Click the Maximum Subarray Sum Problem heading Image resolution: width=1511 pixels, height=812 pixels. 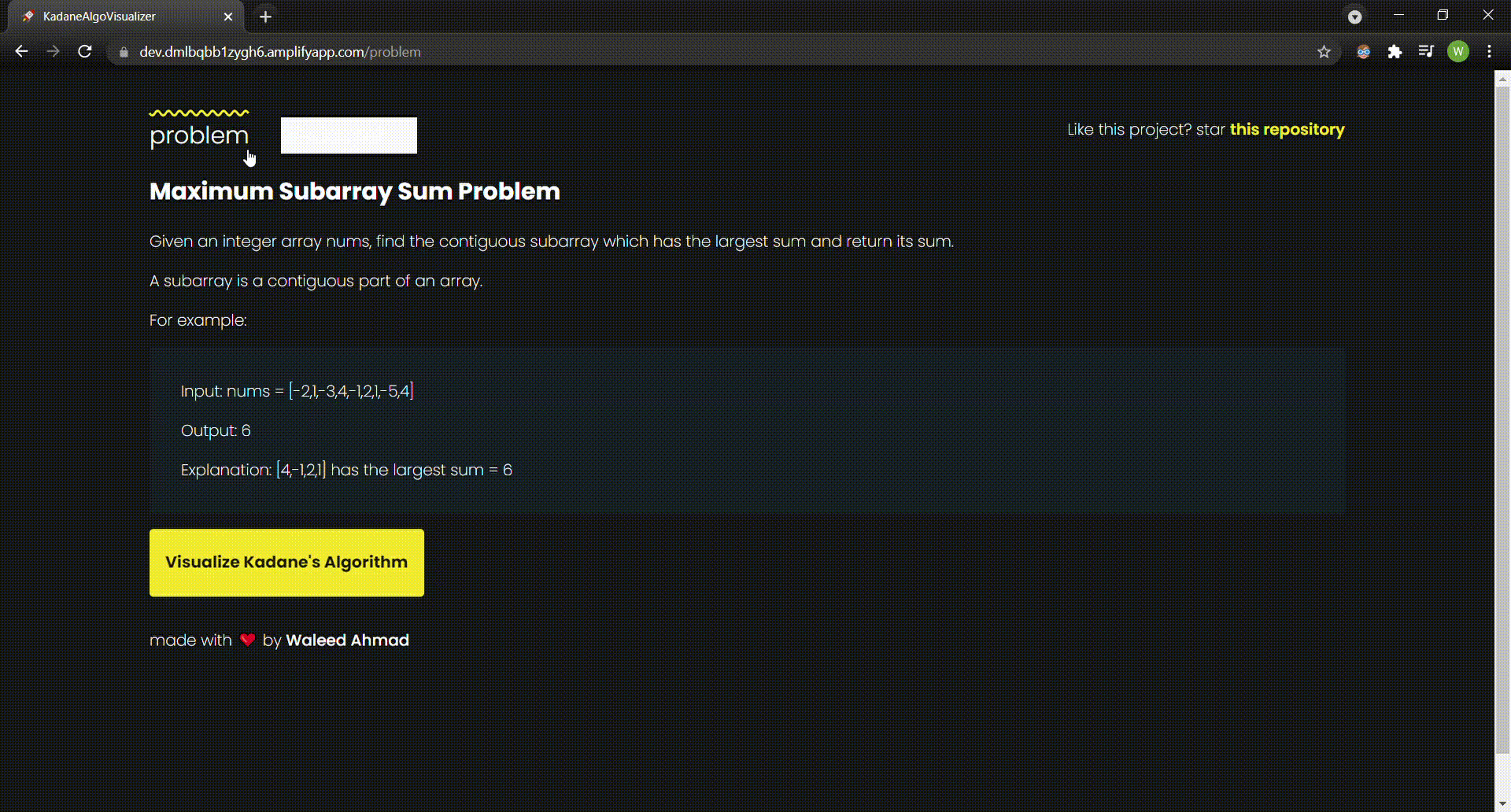(x=355, y=191)
